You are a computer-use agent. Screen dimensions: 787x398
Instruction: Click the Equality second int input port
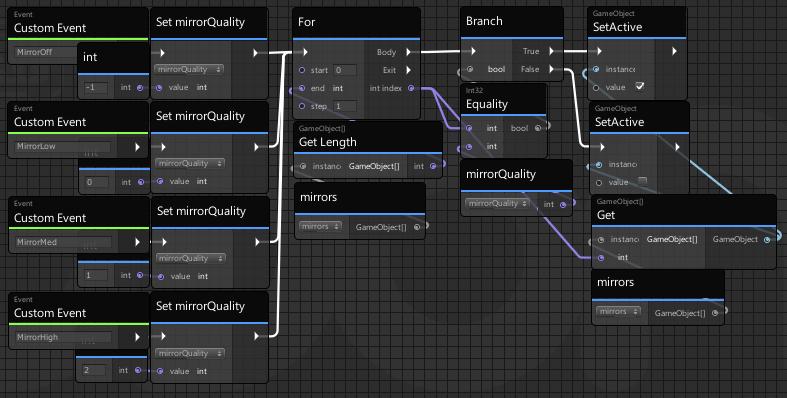point(469,147)
